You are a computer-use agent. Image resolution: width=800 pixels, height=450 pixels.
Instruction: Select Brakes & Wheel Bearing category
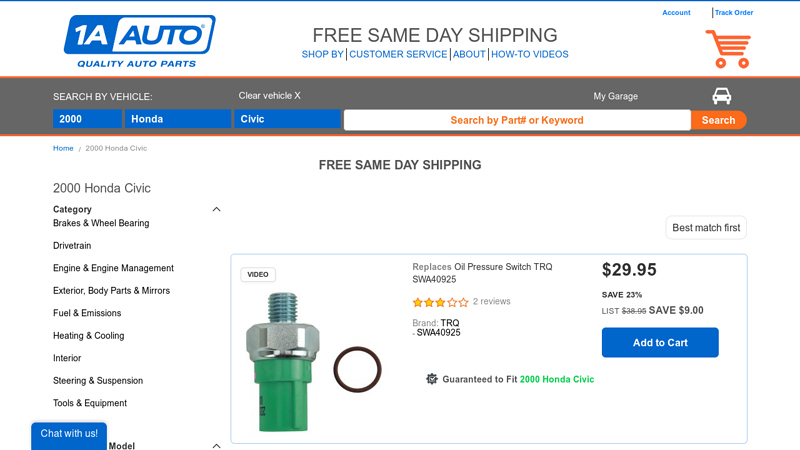(101, 223)
